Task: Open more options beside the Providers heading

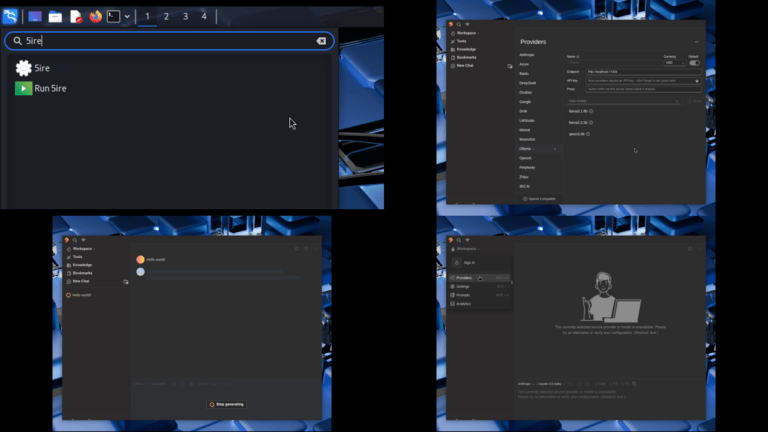Action: [696, 42]
